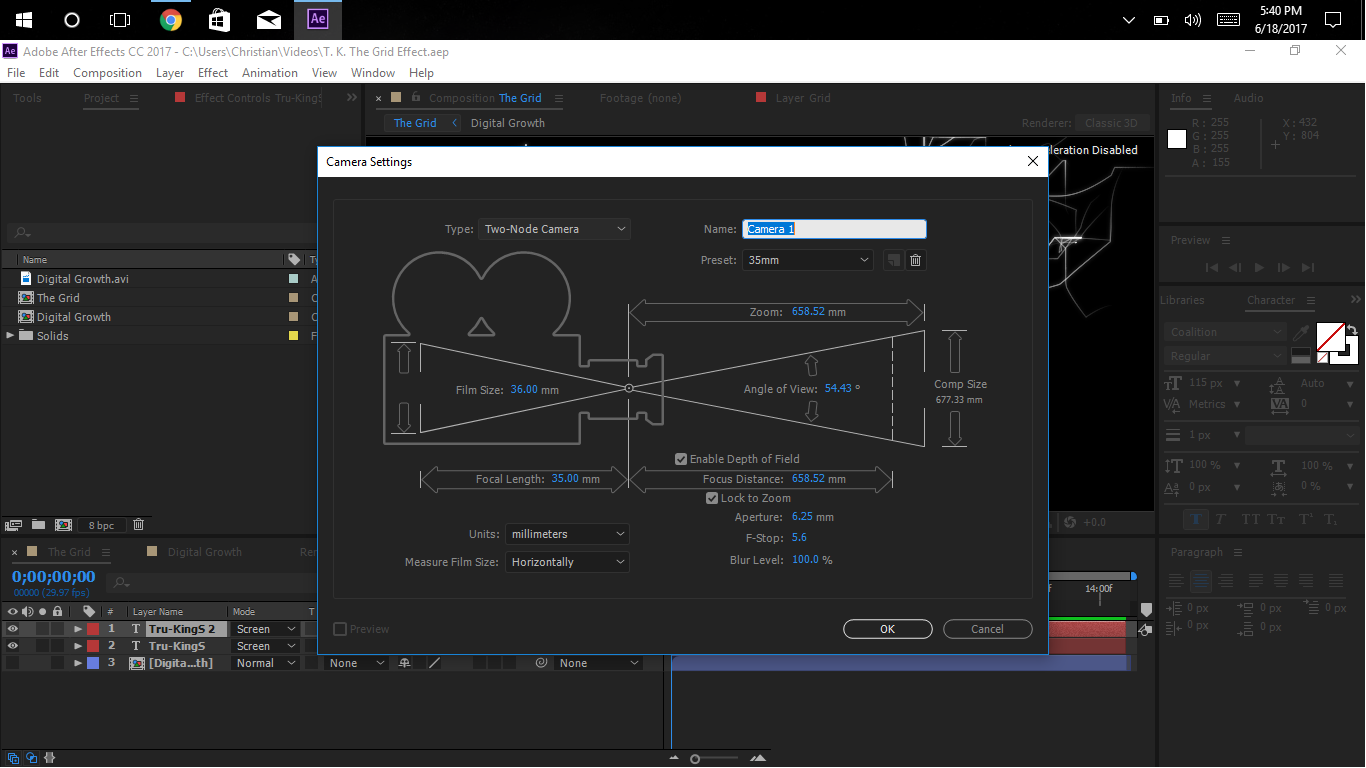Open the Windows Action Center notifications icon
The image size is (1366, 768).
point(1332,20)
